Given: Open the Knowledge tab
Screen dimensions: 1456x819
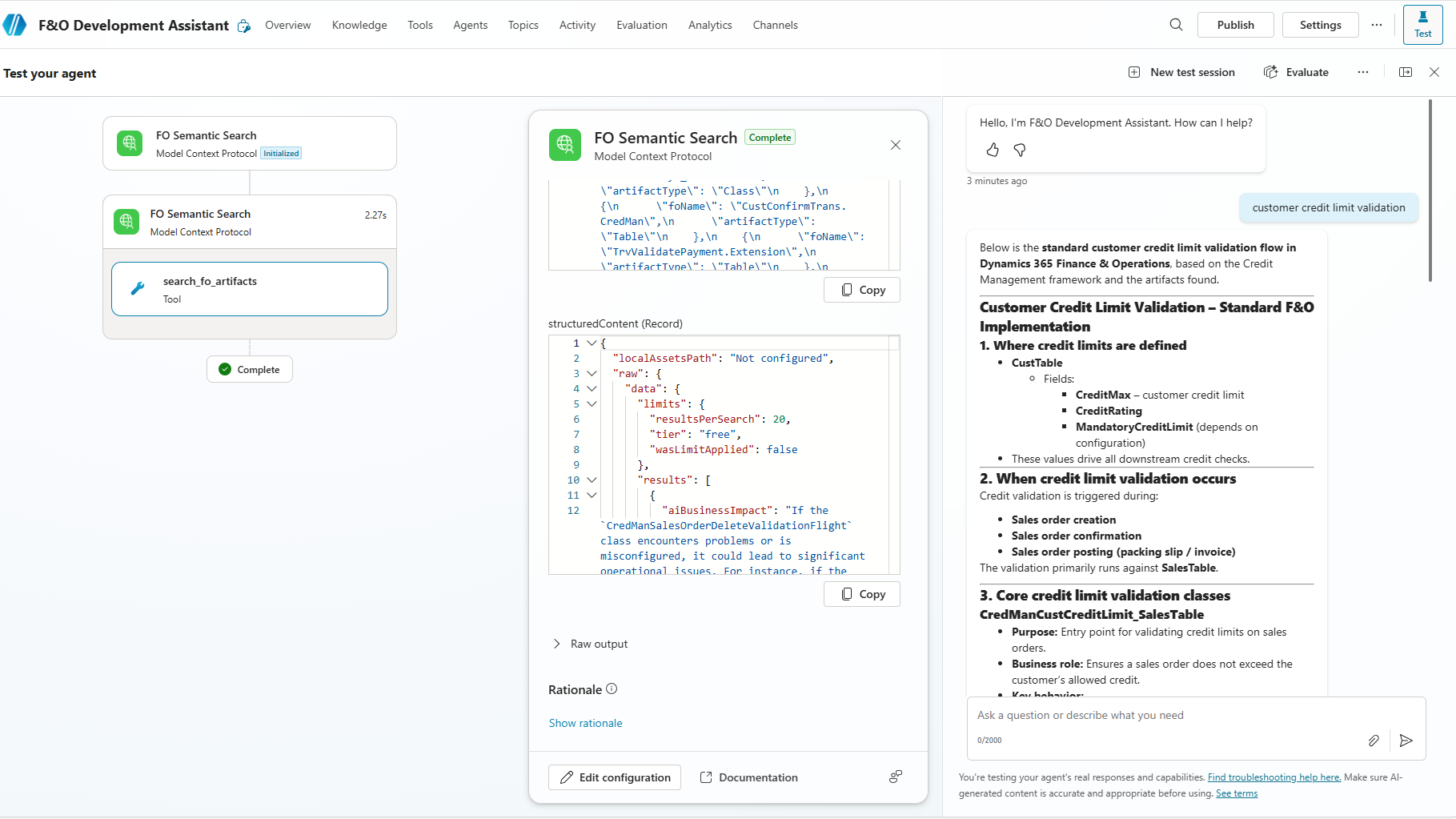Looking at the screenshot, I should click(359, 25).
